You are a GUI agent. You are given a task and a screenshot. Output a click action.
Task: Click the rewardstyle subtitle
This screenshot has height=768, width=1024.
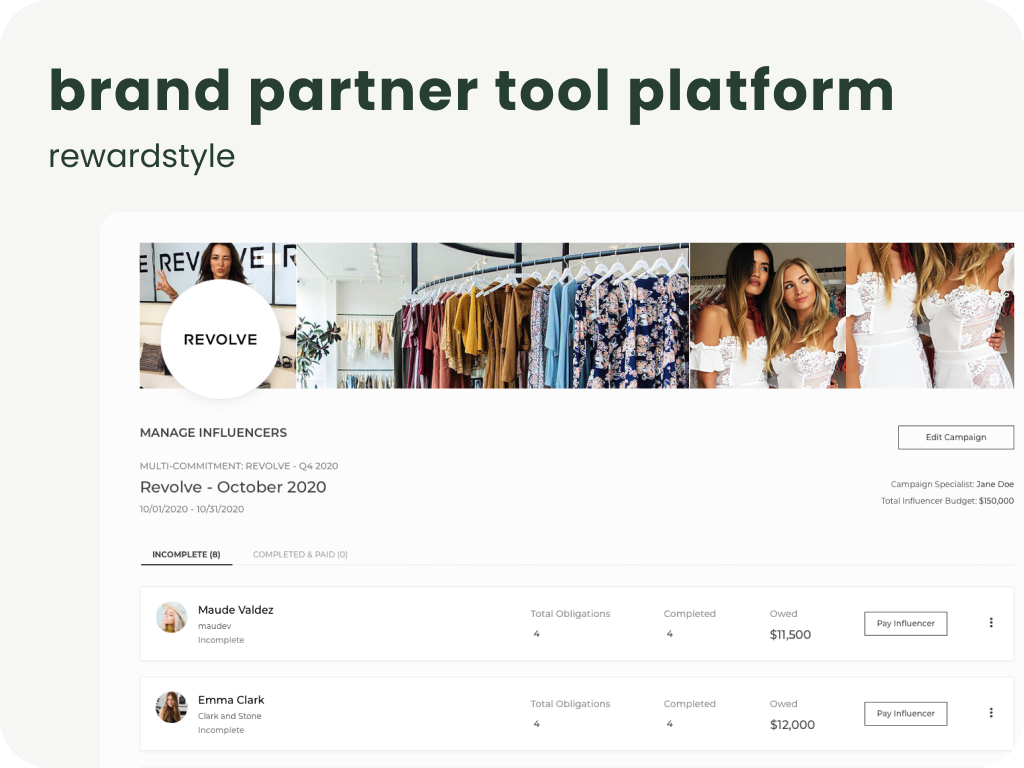pyautogui.click(x=142, y=157)
